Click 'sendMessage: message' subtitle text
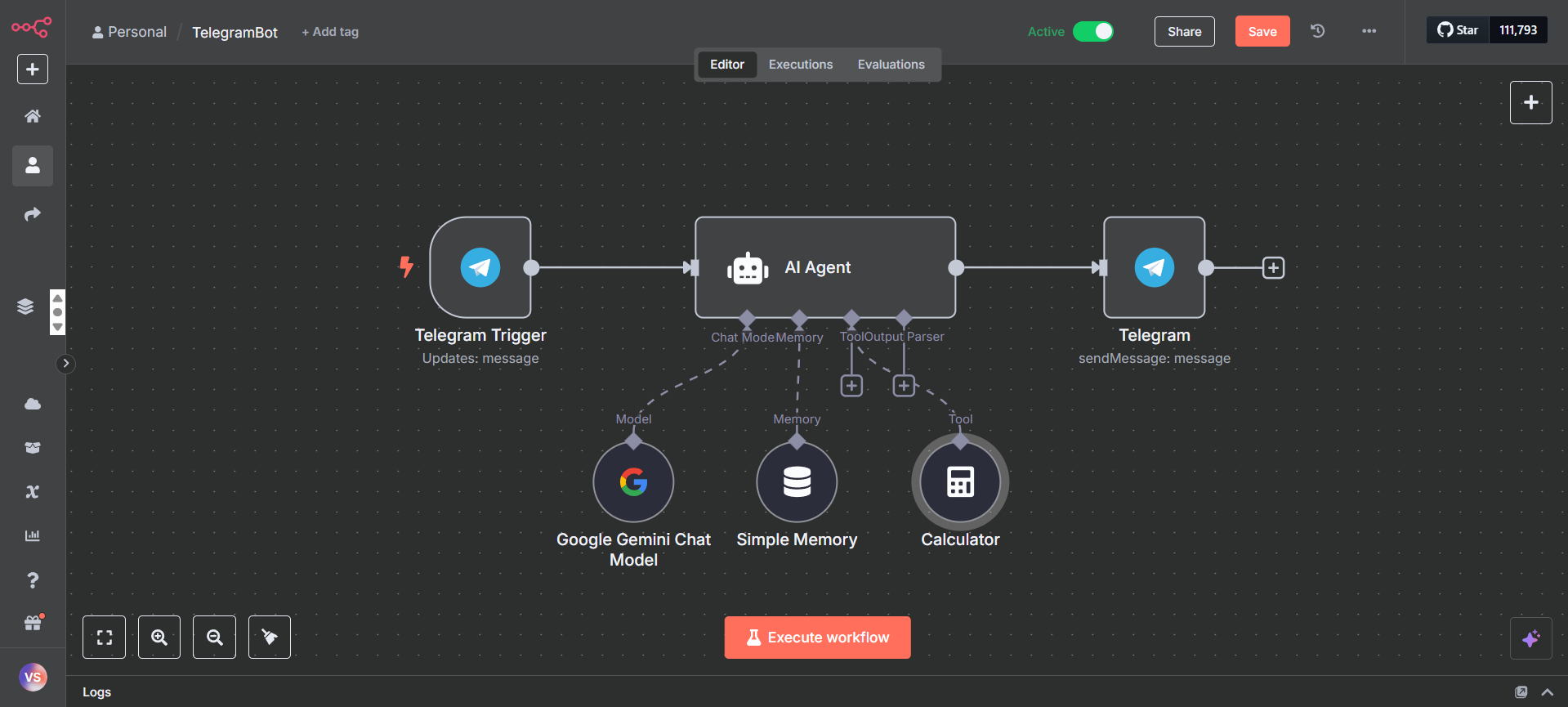1568x707 pixels. 1155,358
